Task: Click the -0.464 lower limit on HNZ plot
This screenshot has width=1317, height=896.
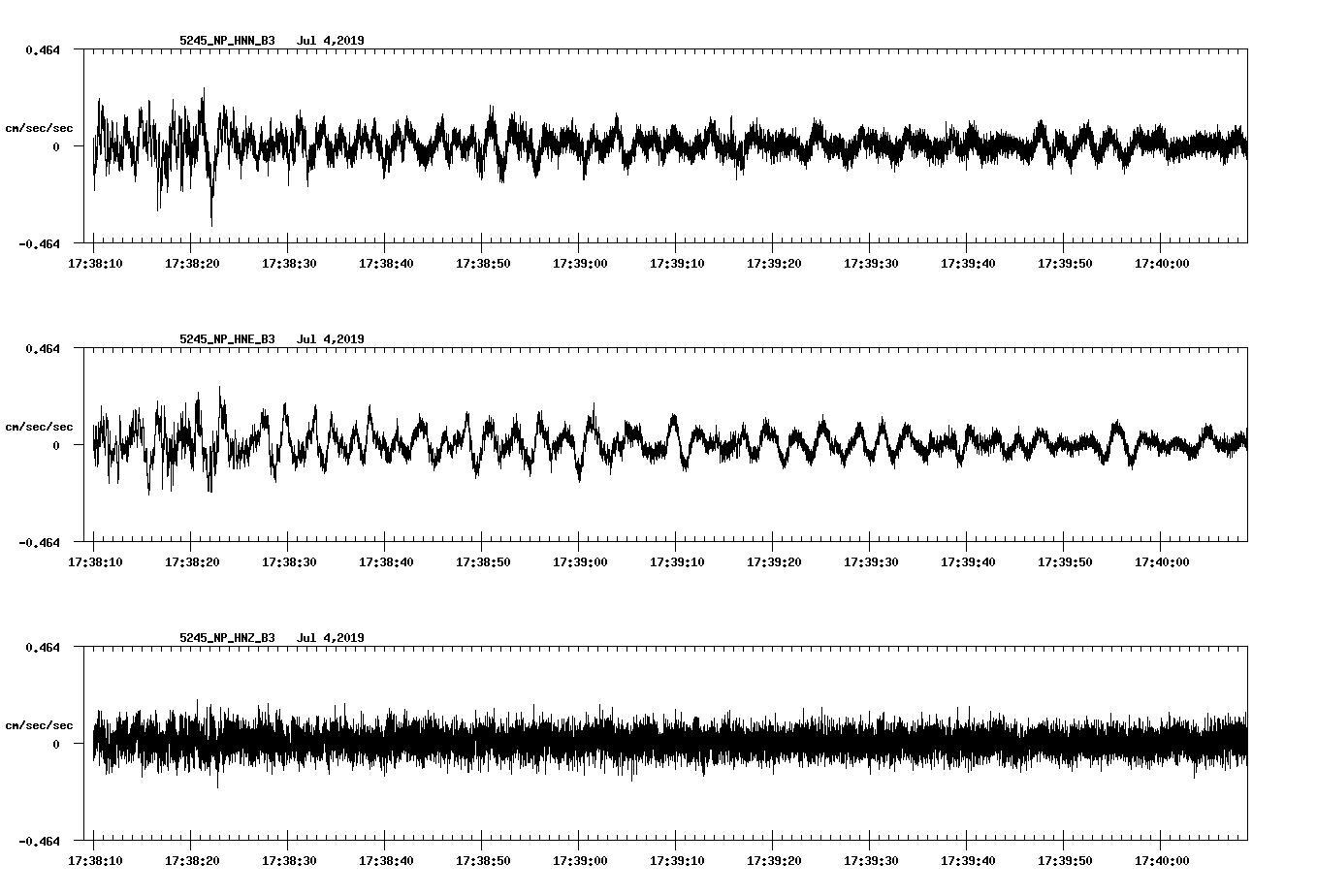Action: coord(39,841)
